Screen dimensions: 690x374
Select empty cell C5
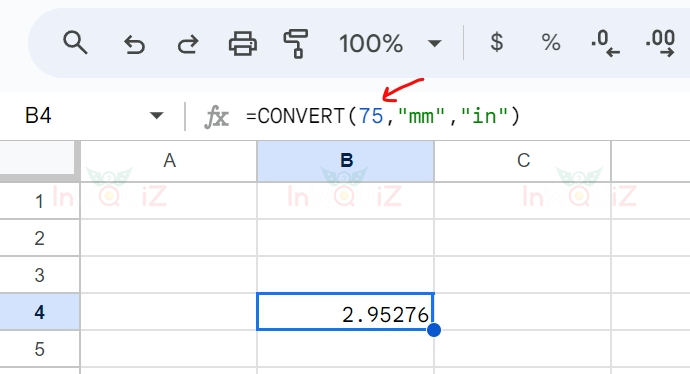(523, 348)
